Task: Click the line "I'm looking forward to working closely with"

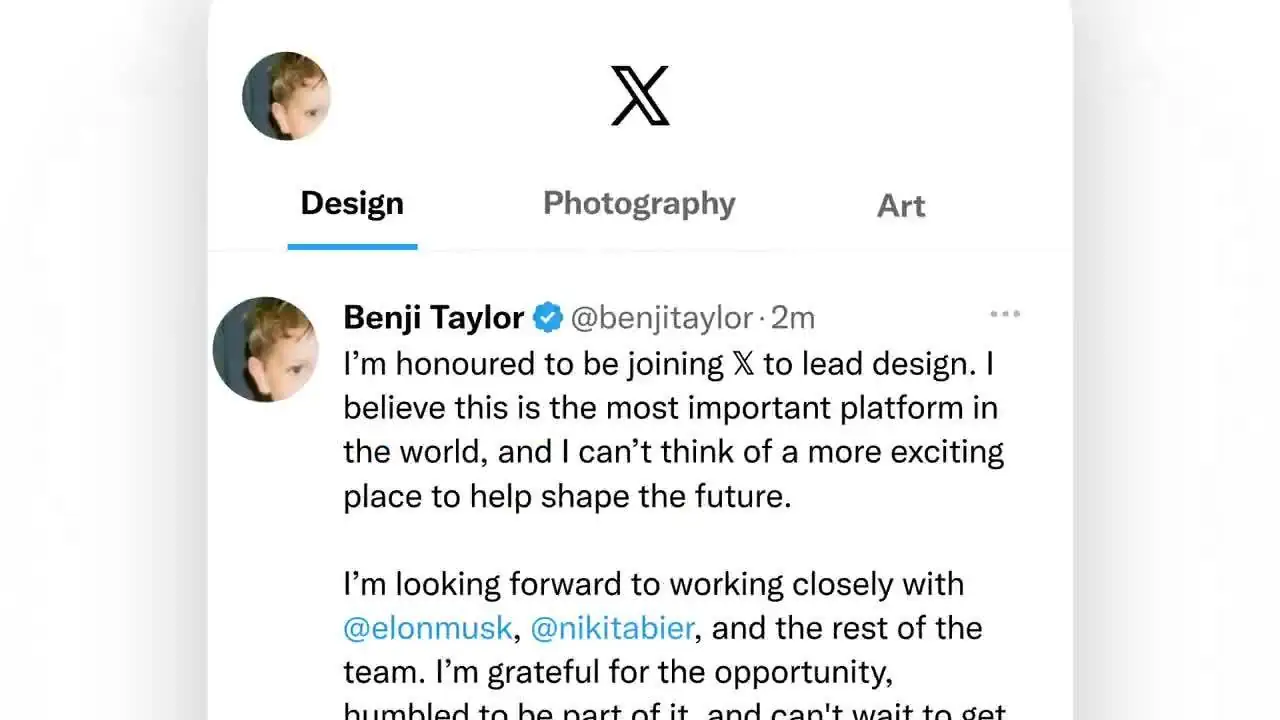Action: 653,584
